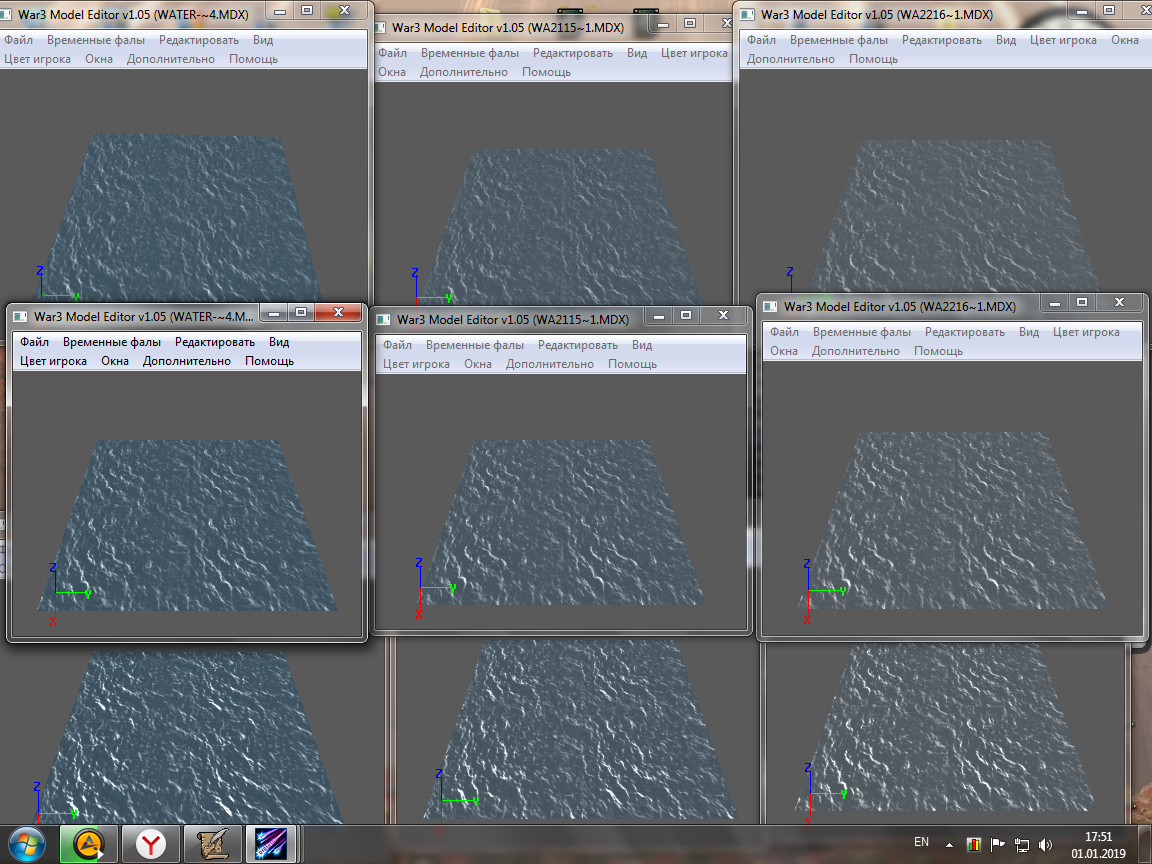The image size is (1152, 864).
Task: Open Вид menu in front WA2115~1.MDX window
Action: pos(642,345)
